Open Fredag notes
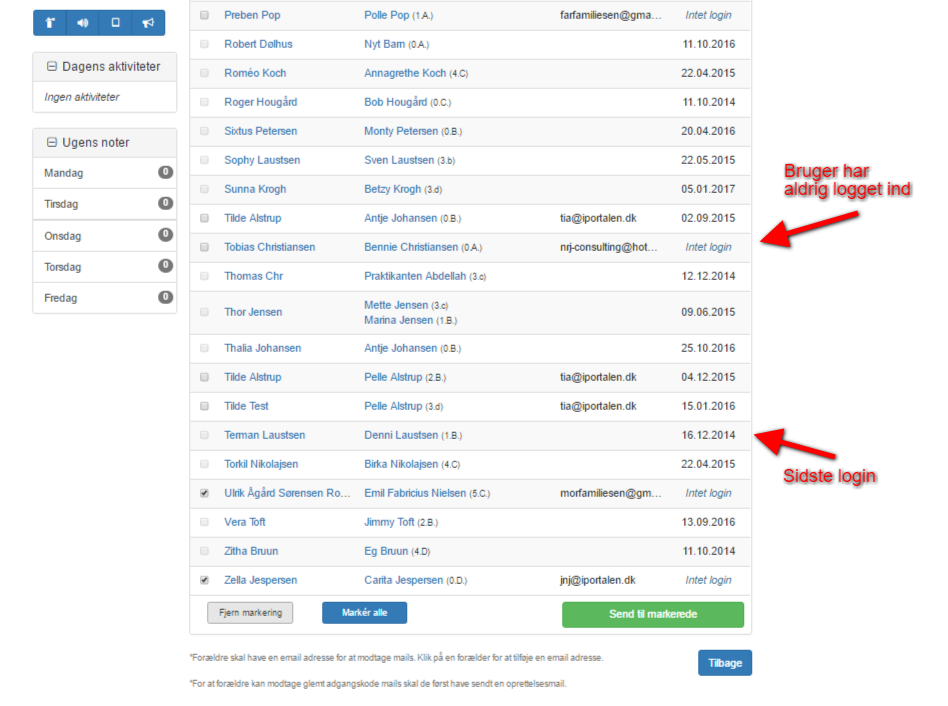The height and width of the screenshot is (706, 948). 105,298
